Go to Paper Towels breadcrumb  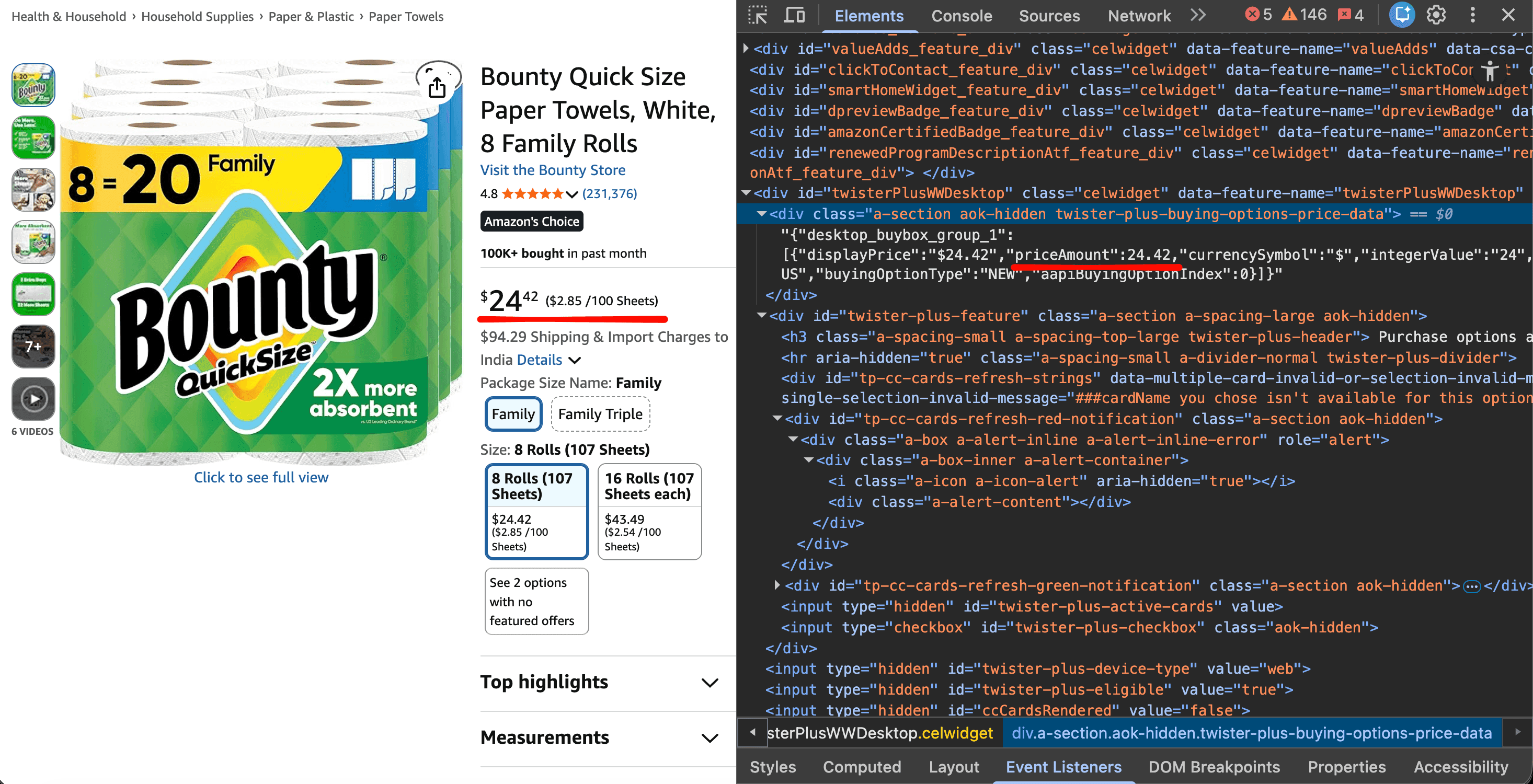point(406,16)
